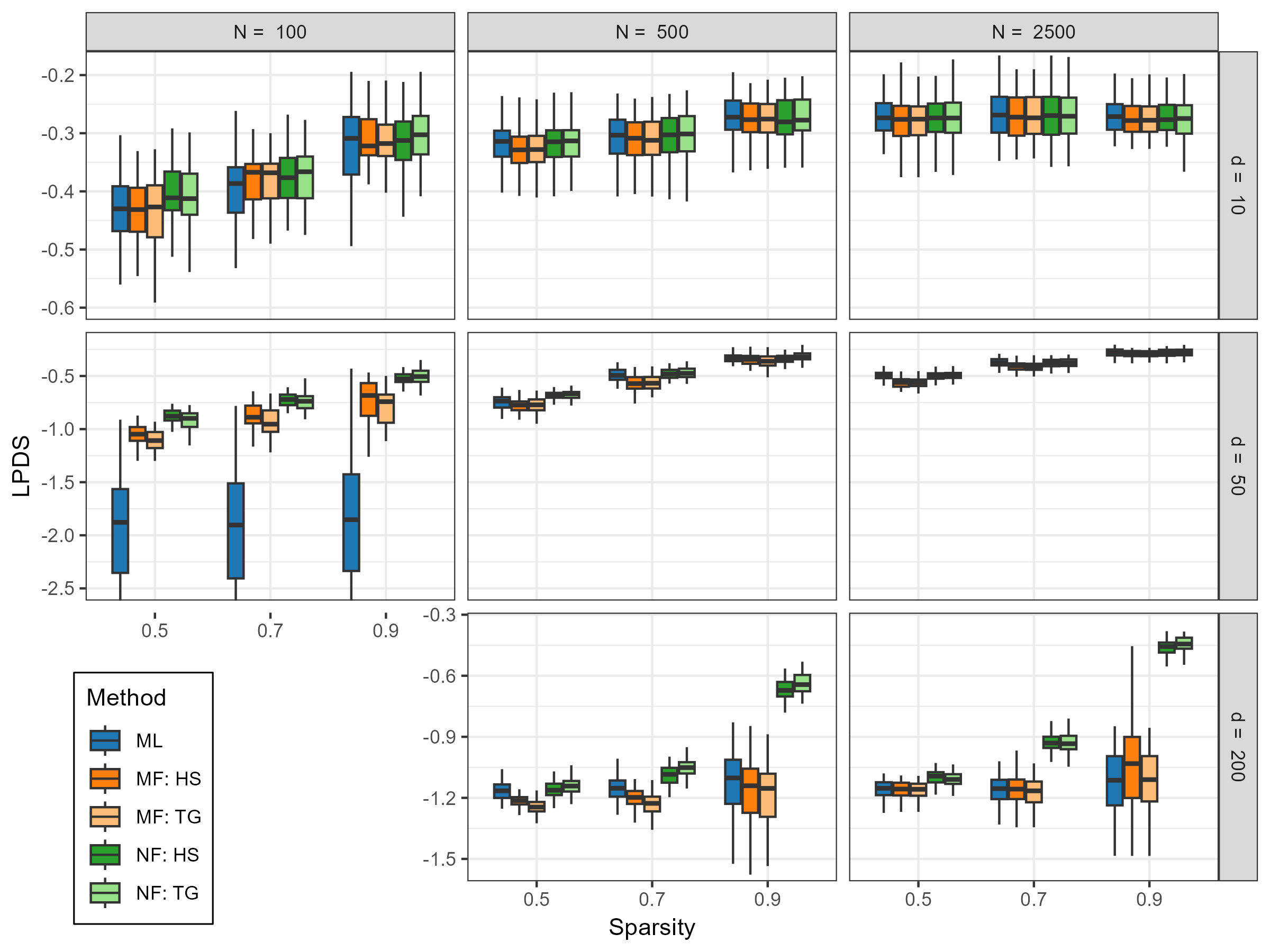Select the N = 500 facet header

[x=651, y=32]
